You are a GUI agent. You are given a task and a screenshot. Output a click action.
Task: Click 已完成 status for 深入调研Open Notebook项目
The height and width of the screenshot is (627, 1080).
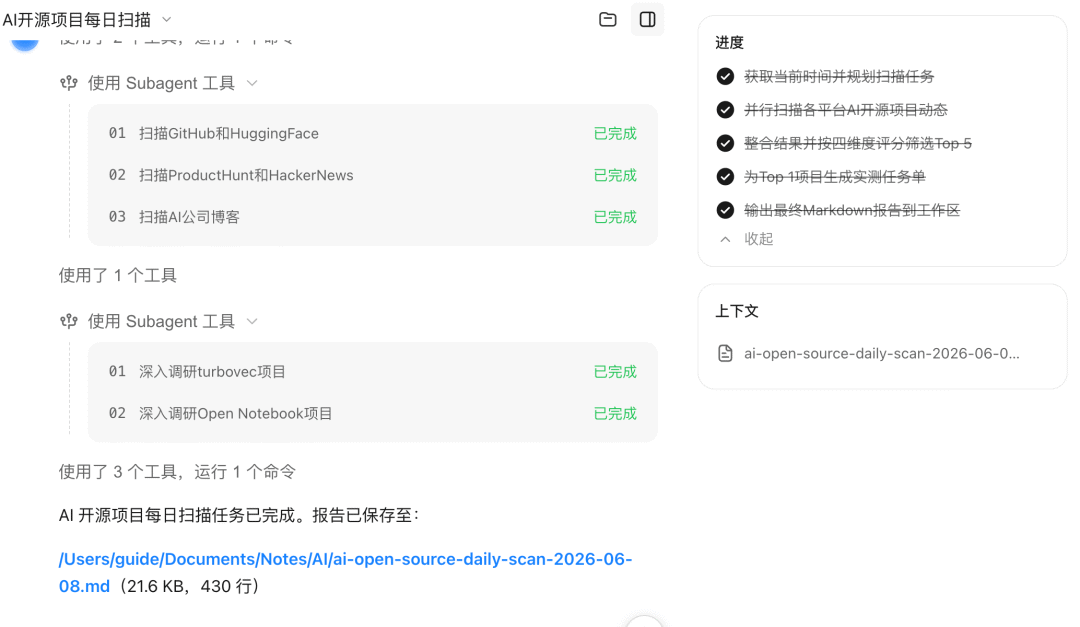coord(615,413)
